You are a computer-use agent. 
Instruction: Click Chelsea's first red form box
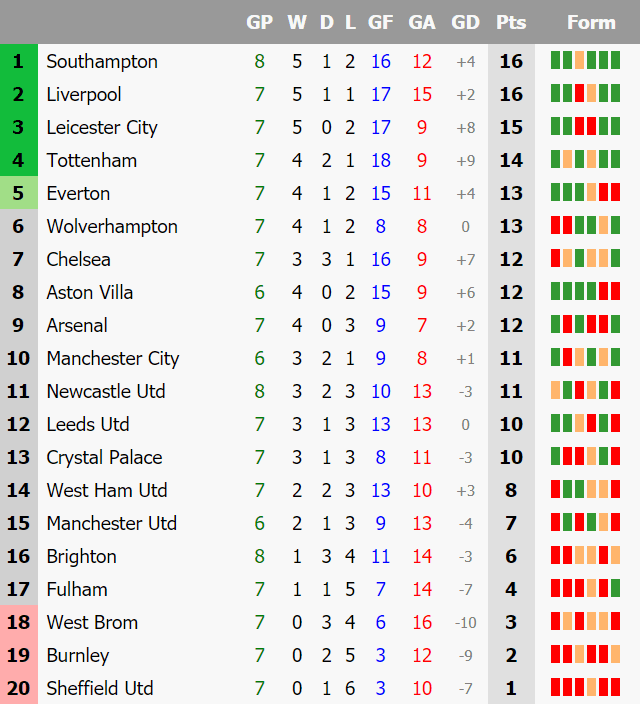tap(556, 258)
